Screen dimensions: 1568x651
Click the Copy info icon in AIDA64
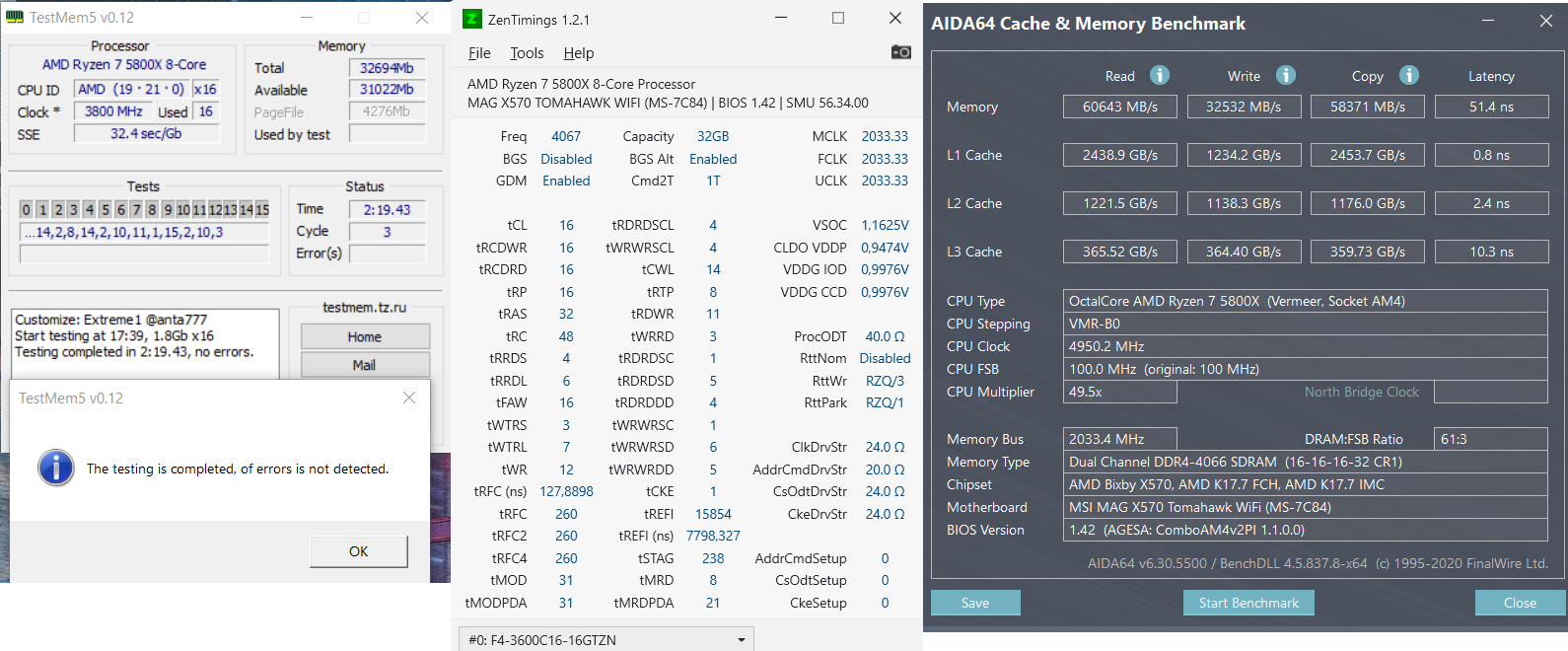click(x=1409, y=75)
